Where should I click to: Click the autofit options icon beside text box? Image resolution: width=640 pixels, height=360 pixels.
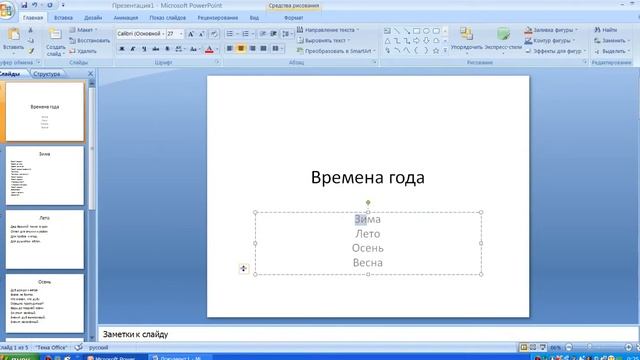[244, 269]
